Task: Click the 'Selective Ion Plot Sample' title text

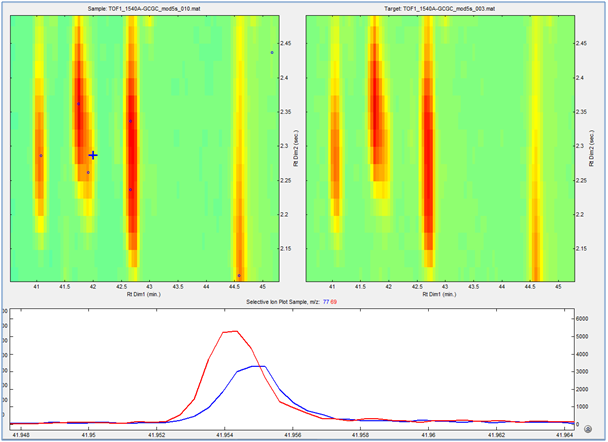Action: pos(274,301)
